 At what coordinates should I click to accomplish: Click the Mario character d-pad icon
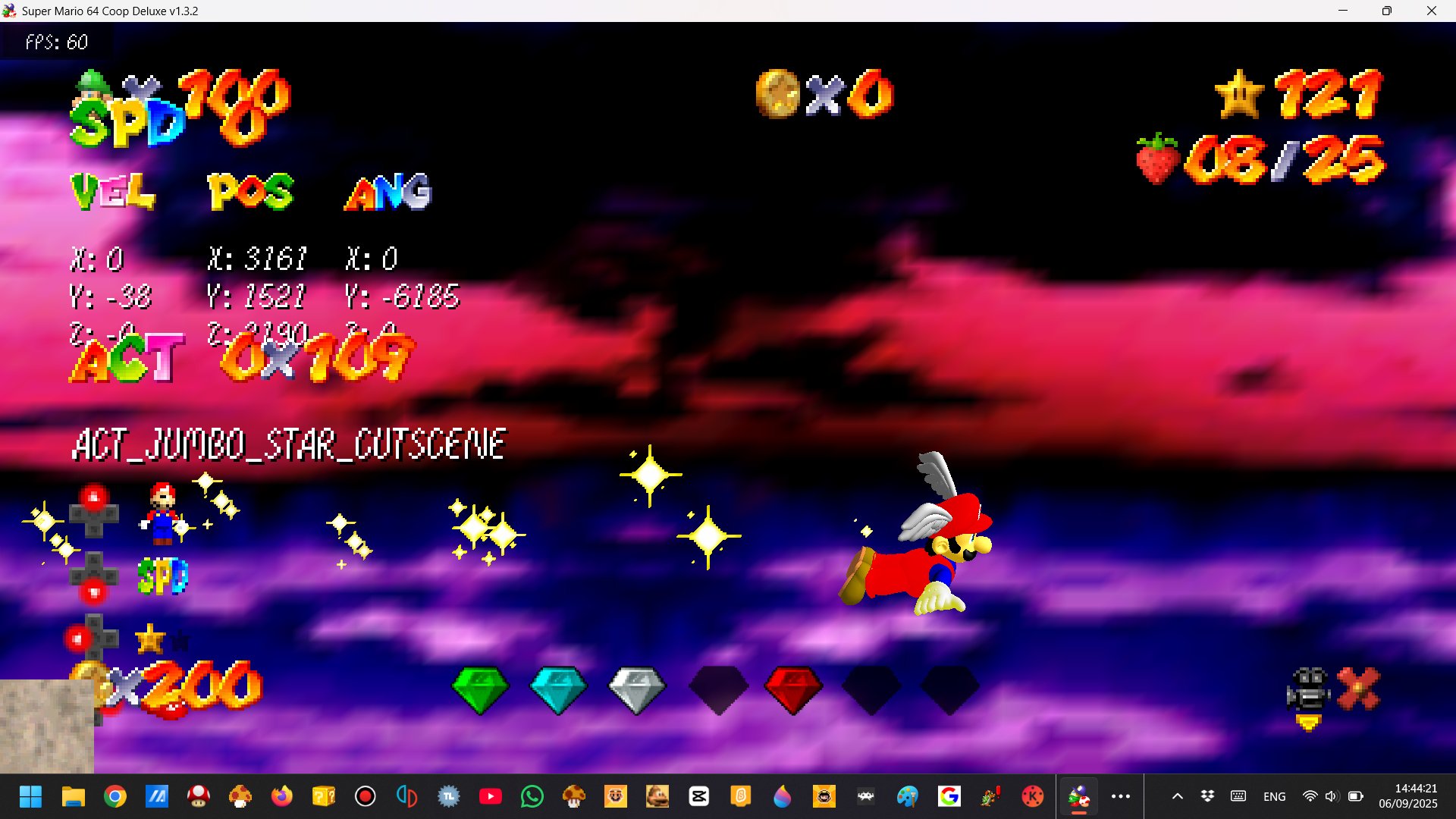(162, 513)
